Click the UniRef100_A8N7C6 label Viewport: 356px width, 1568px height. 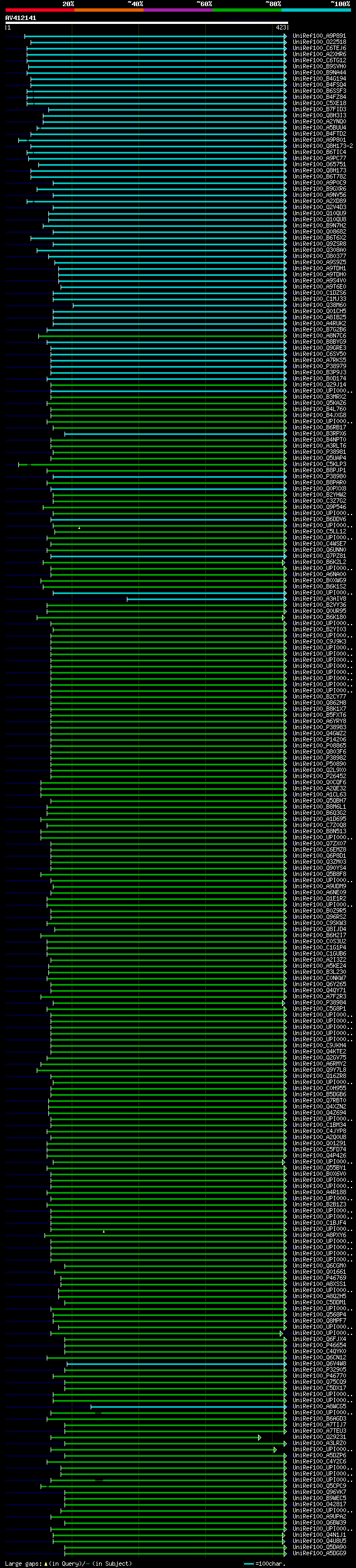click(319, 335)
